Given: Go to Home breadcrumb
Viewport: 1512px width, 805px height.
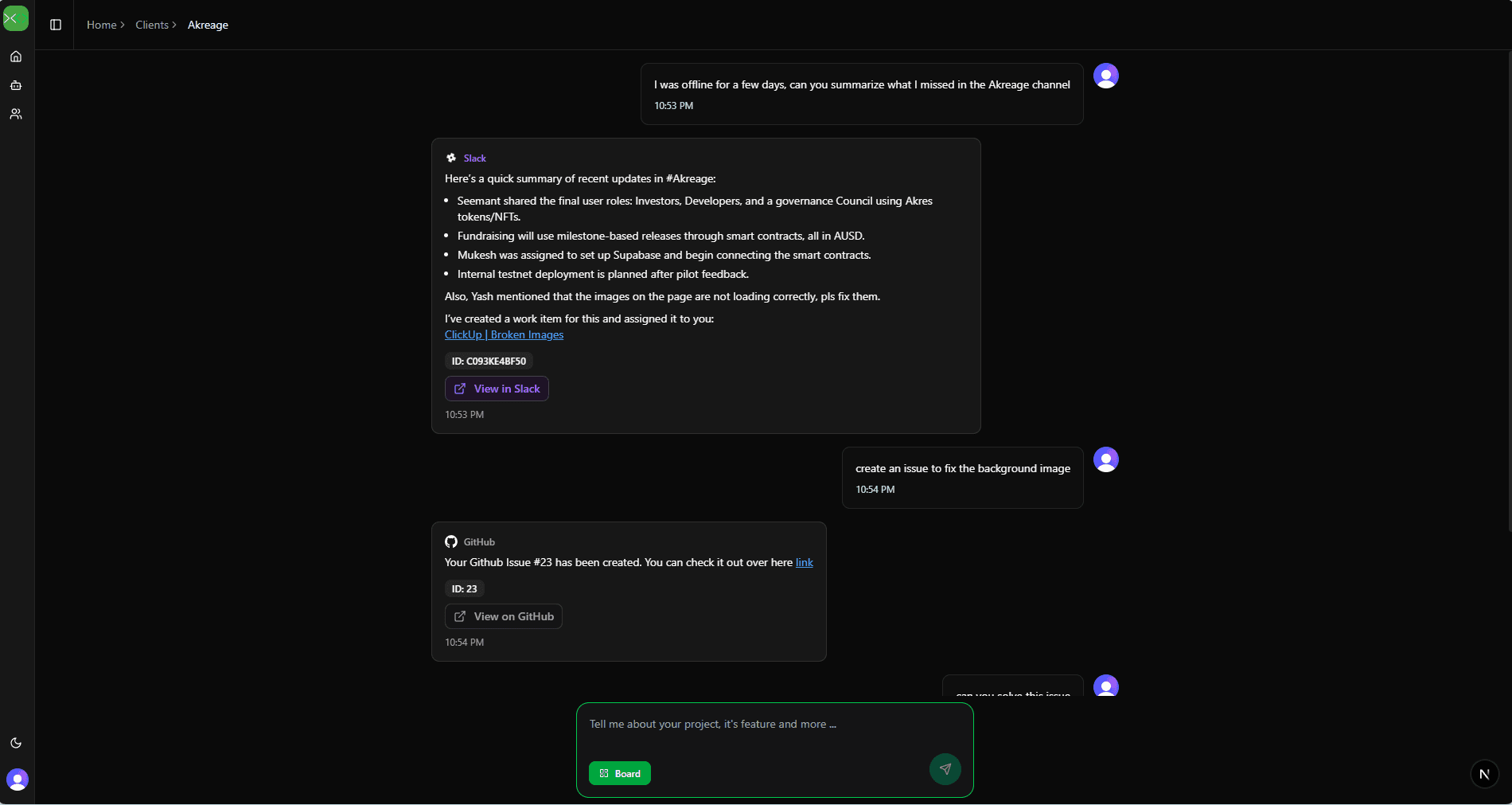Looking at the screenshot, I should click(x=102, y=25).
